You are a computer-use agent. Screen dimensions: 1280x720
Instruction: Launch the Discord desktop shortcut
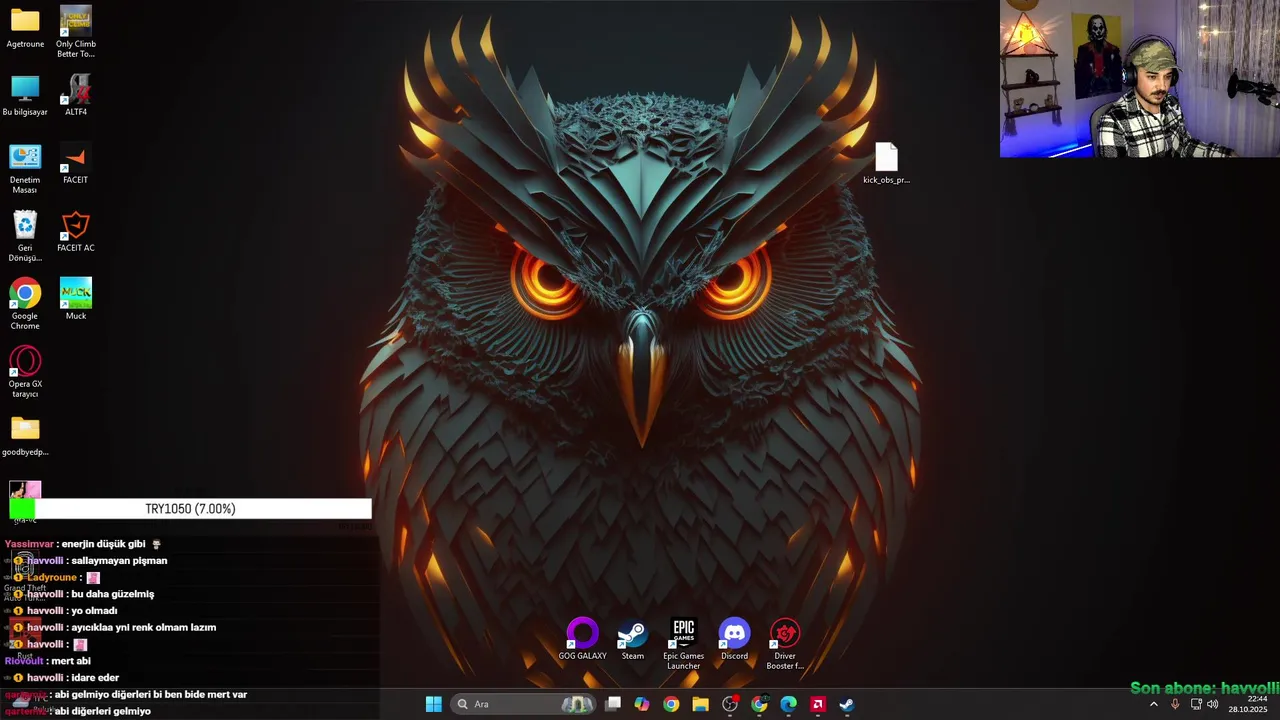pyautogui.click(x=735, y=640)
